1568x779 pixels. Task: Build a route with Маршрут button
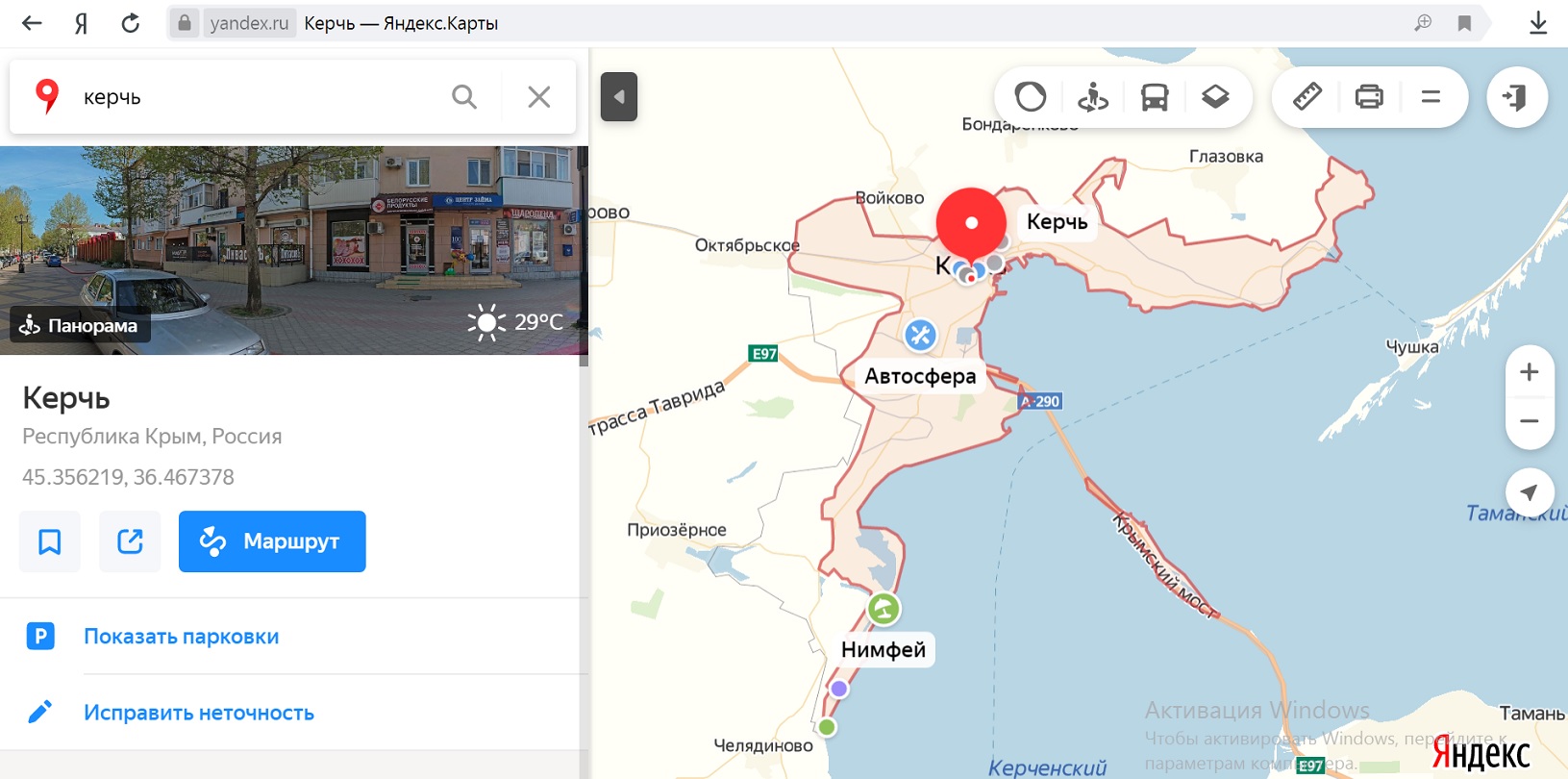click(272, 541)
